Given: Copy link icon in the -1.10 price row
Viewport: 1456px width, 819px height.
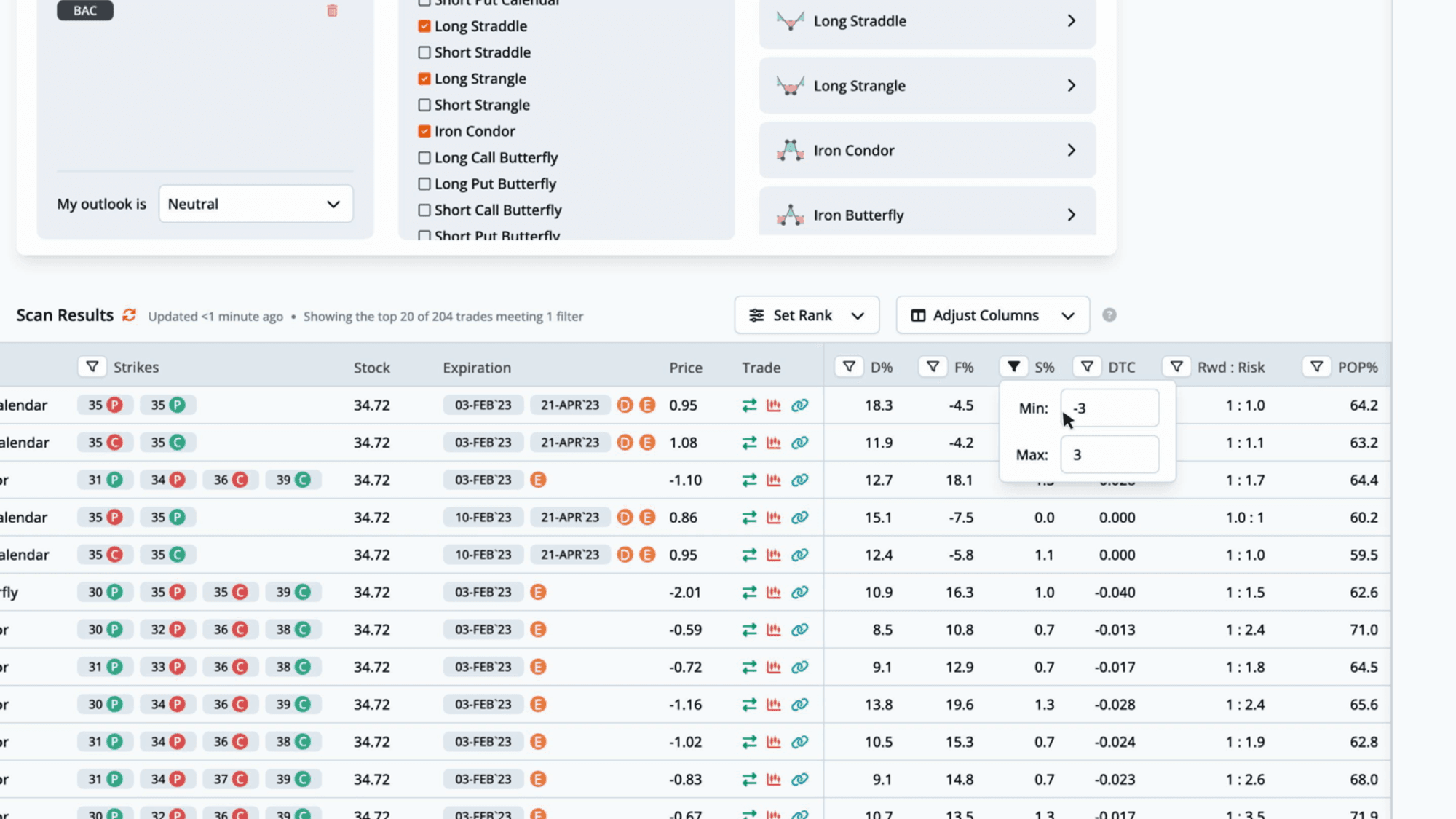Looking at the screenshot, I should pyautogui.click(x=799, y=480).
